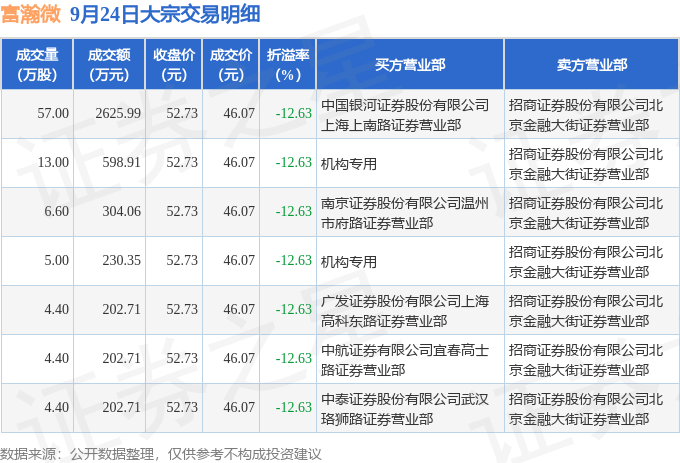
Task: Click buyer 中泰证券股份有限公司武汉珞狮路证券营业部
Action: coord(405,409)
